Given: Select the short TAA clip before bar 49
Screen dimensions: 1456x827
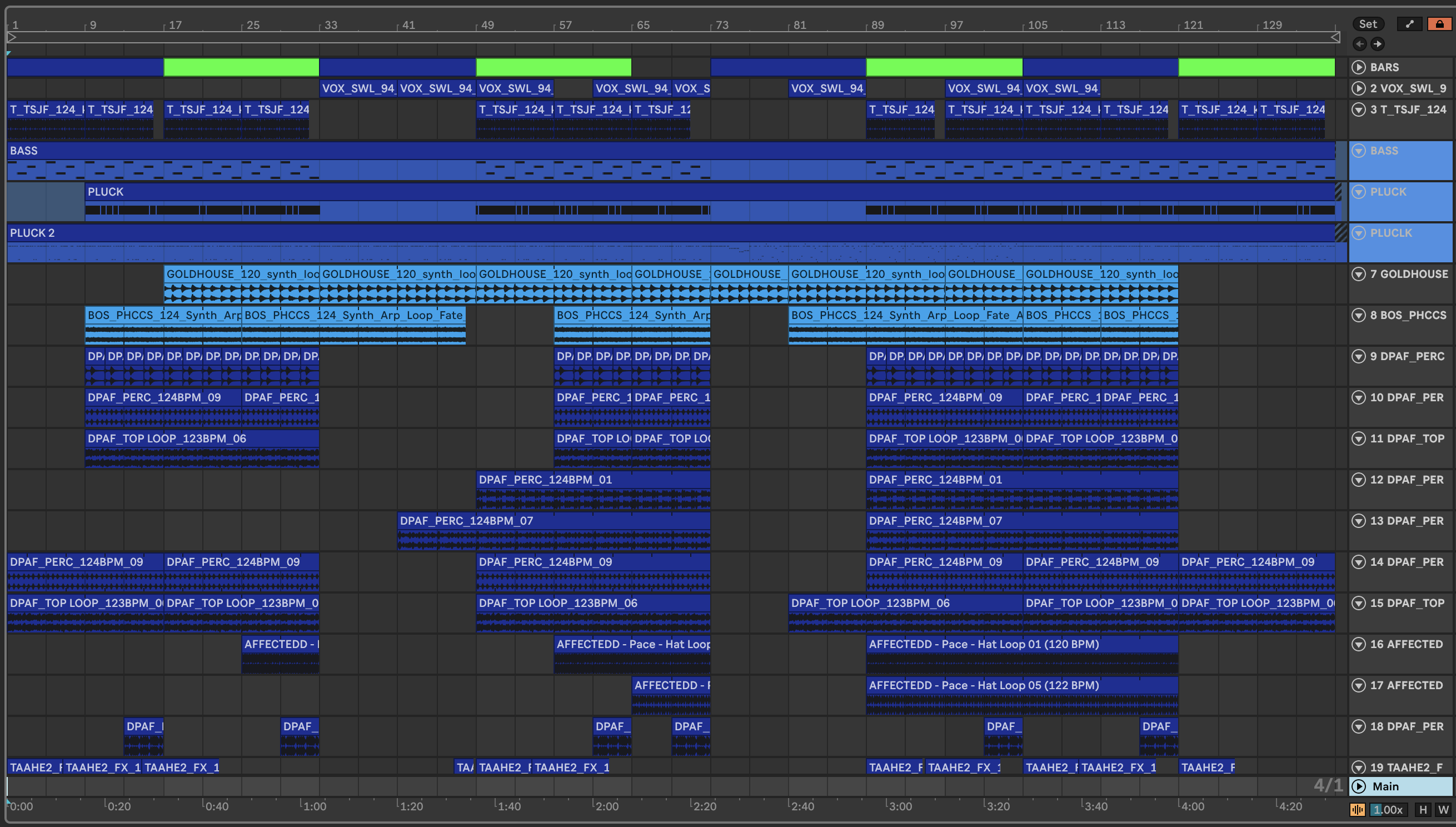Looking at the screenshot, I should (x=465, y=768).
